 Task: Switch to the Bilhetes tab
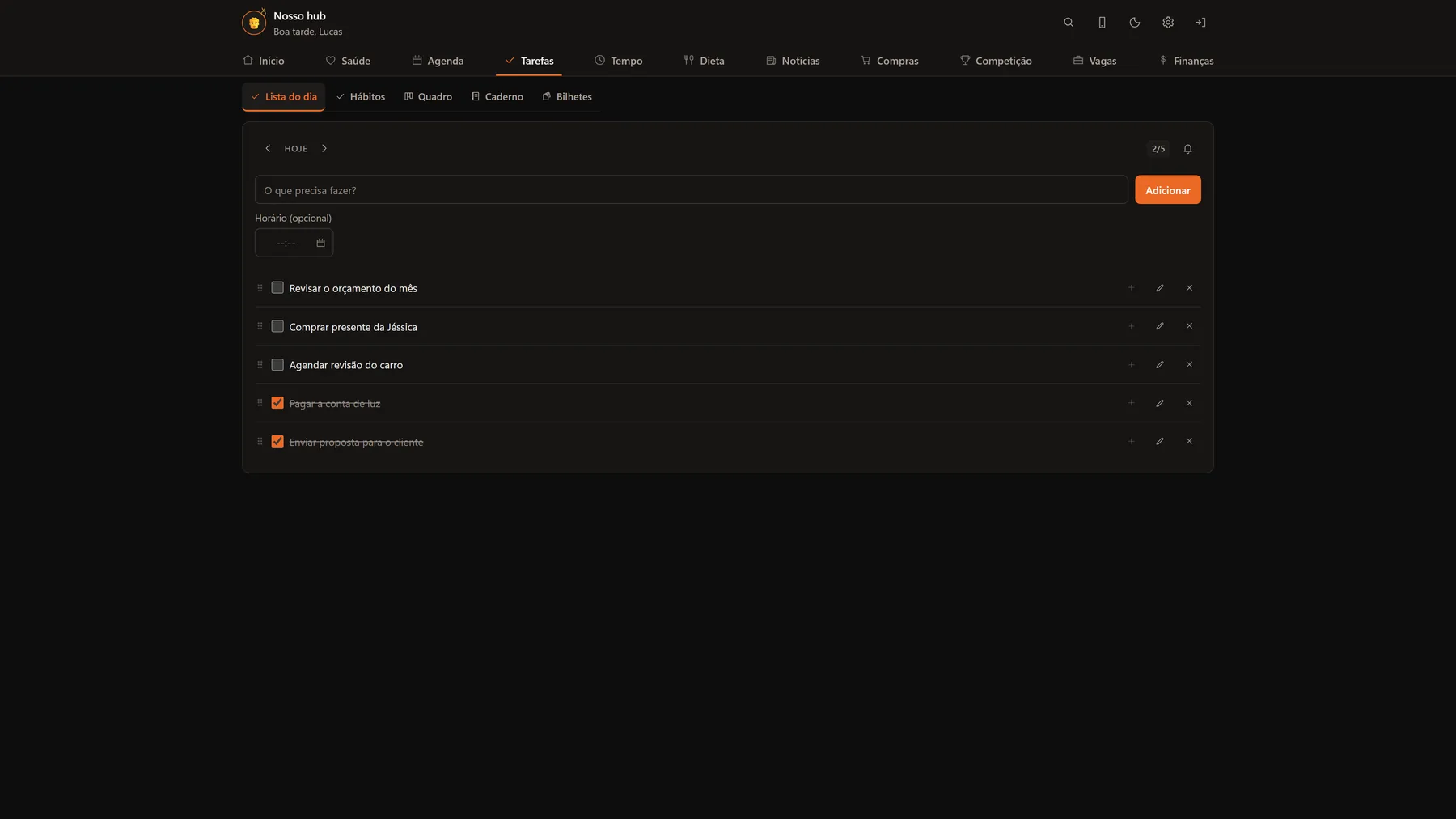(x=567, y=97)
